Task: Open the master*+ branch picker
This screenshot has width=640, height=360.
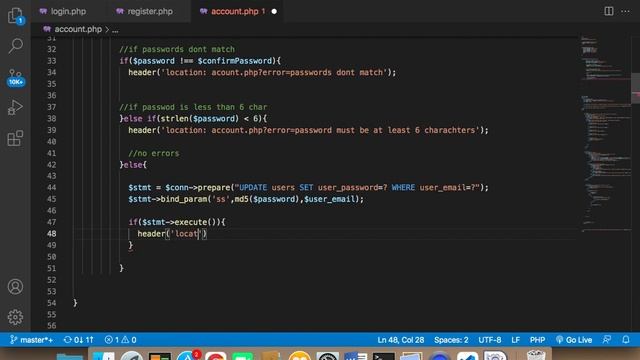Action: (x=31, y=340)
